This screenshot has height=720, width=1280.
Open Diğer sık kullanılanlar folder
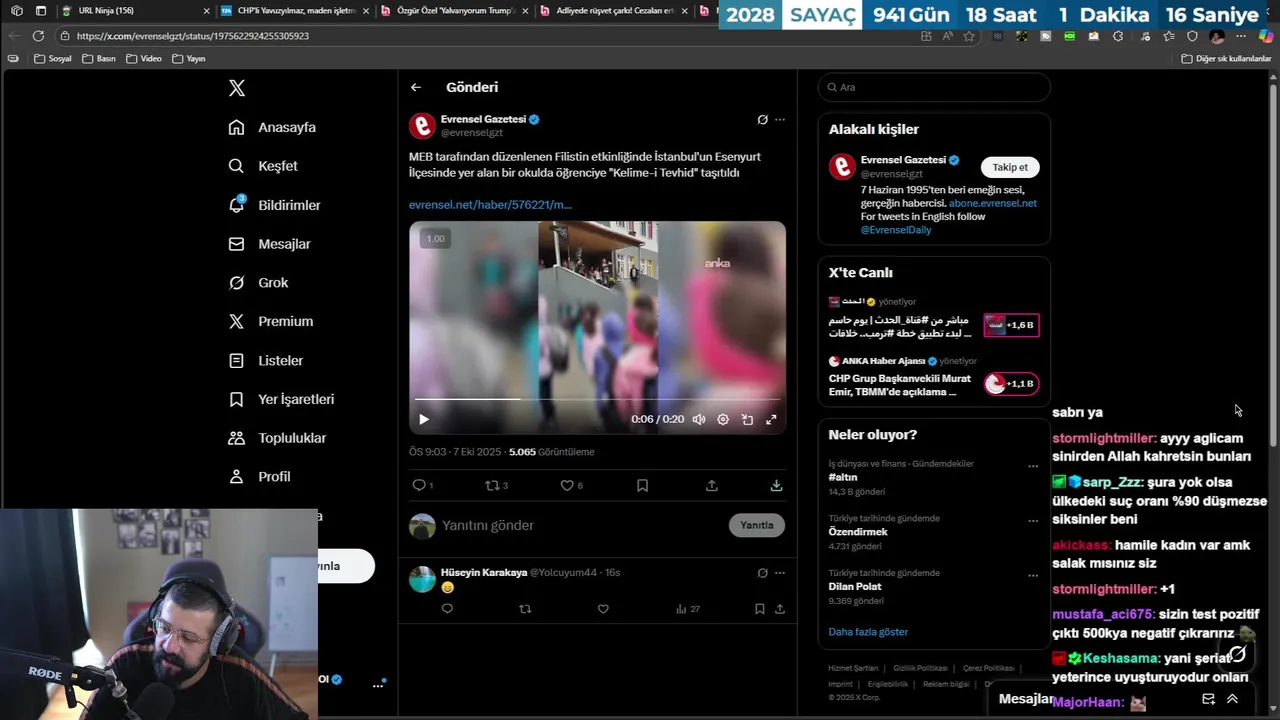click(1226, 59)
